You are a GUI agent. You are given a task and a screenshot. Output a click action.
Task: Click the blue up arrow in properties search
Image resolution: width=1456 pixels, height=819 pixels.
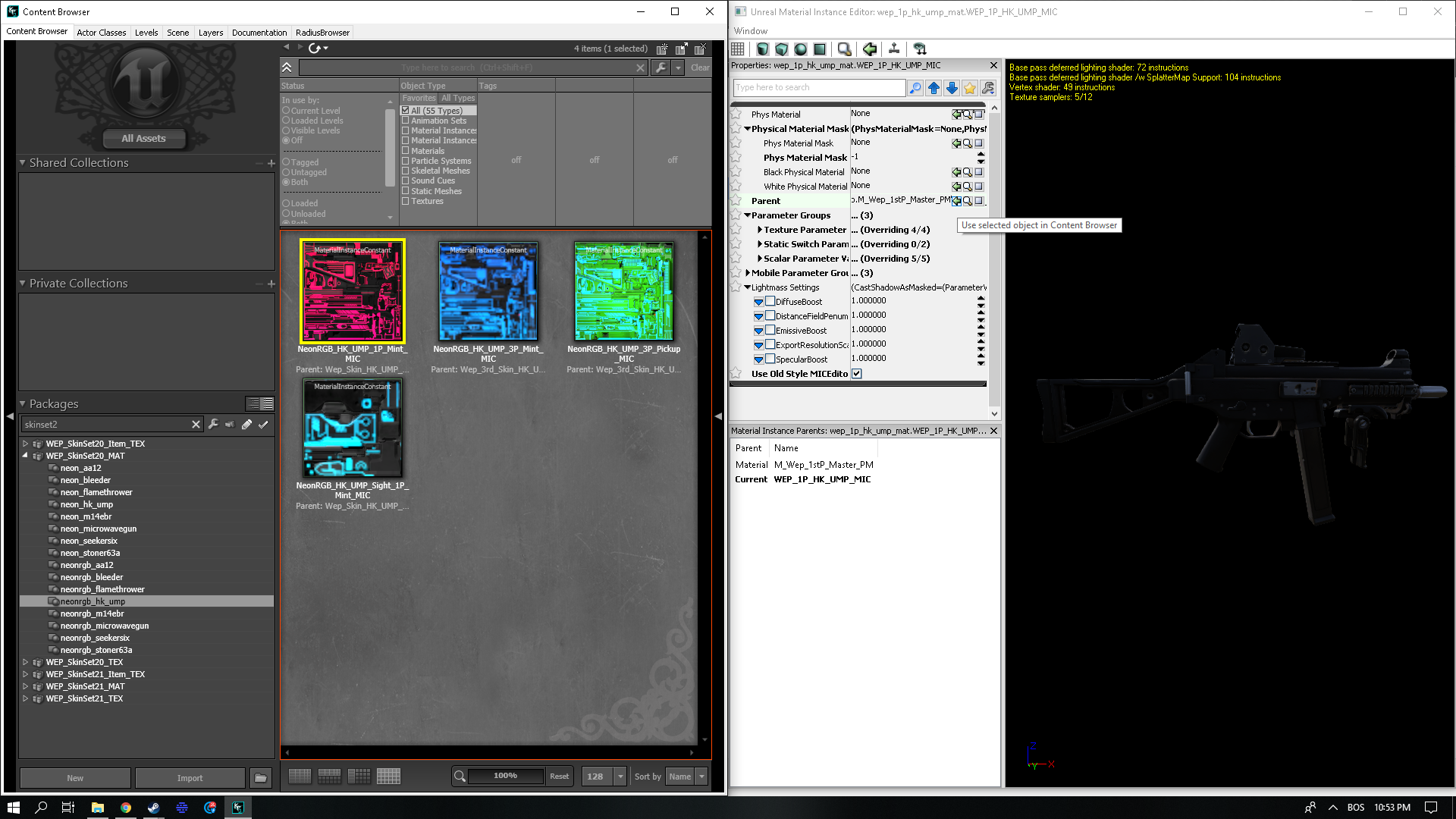(934, 88)
